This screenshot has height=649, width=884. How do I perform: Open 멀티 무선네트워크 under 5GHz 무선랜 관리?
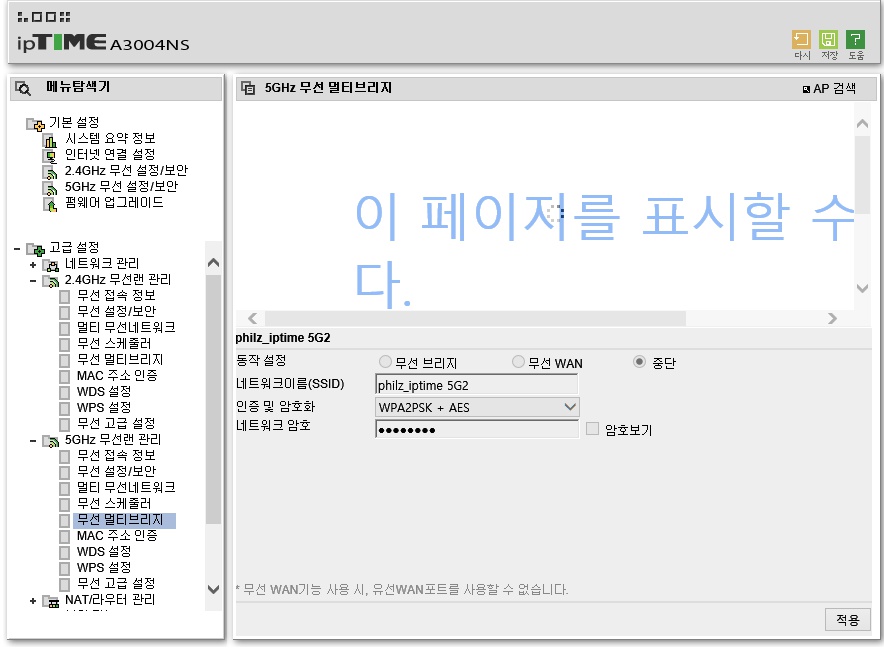coord(126,487)
